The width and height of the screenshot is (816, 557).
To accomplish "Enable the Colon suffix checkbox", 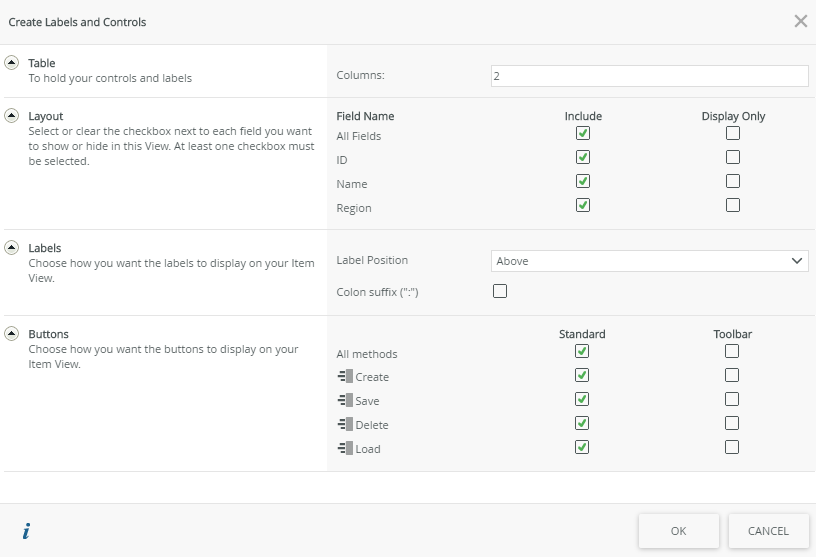I will coord(500,291).
